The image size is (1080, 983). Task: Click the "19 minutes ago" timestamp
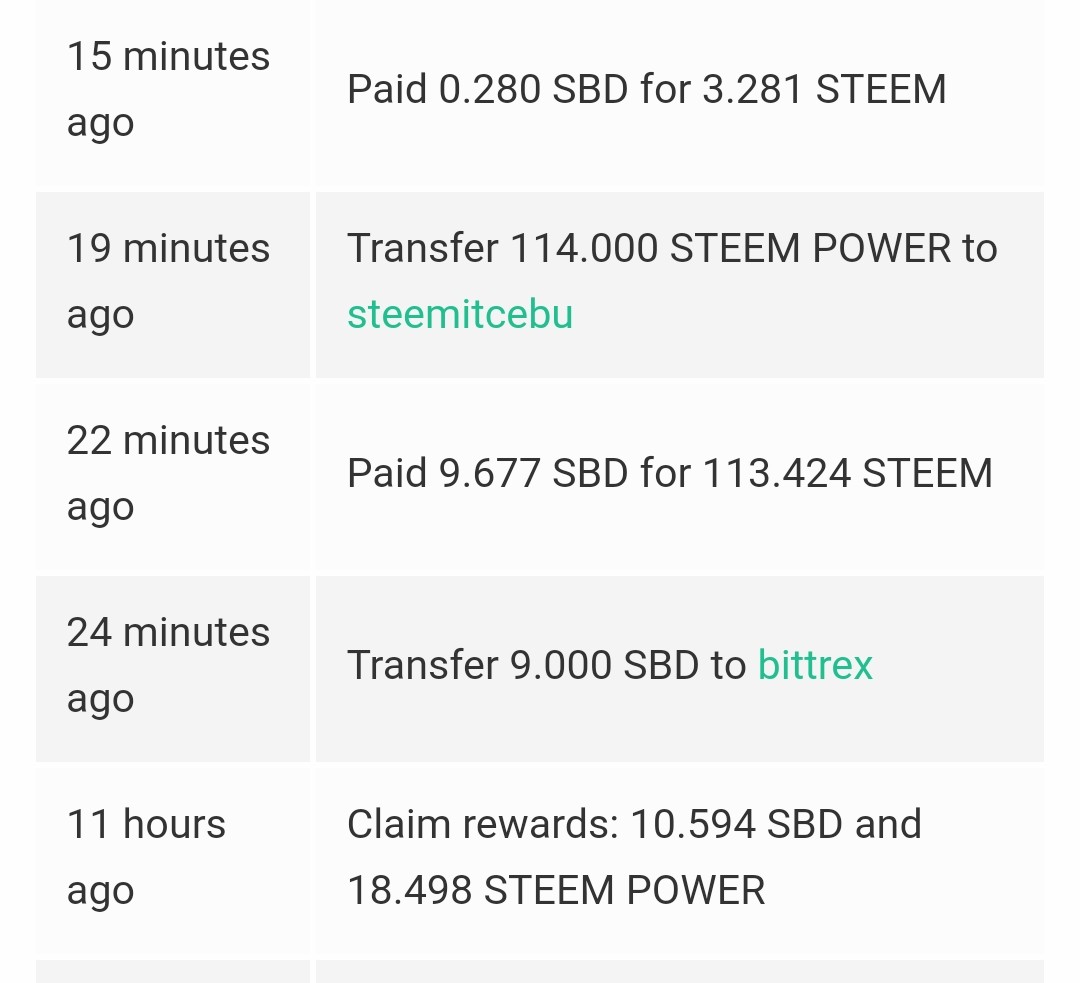(168, 281)
